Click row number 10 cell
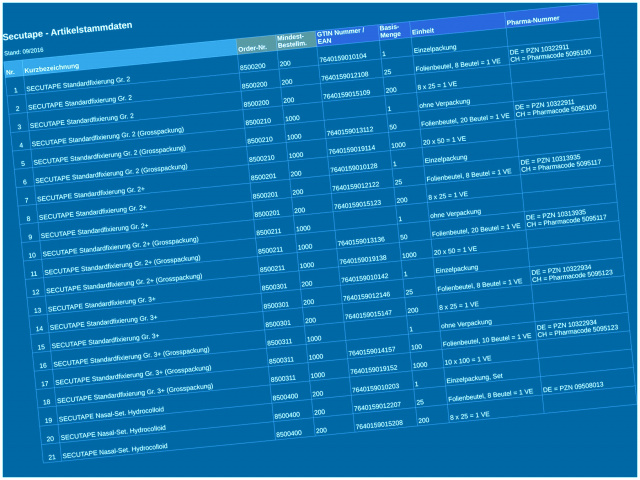The height and width of the screenshot is (480, 640). pyautogui.click(x=32, y=256)
